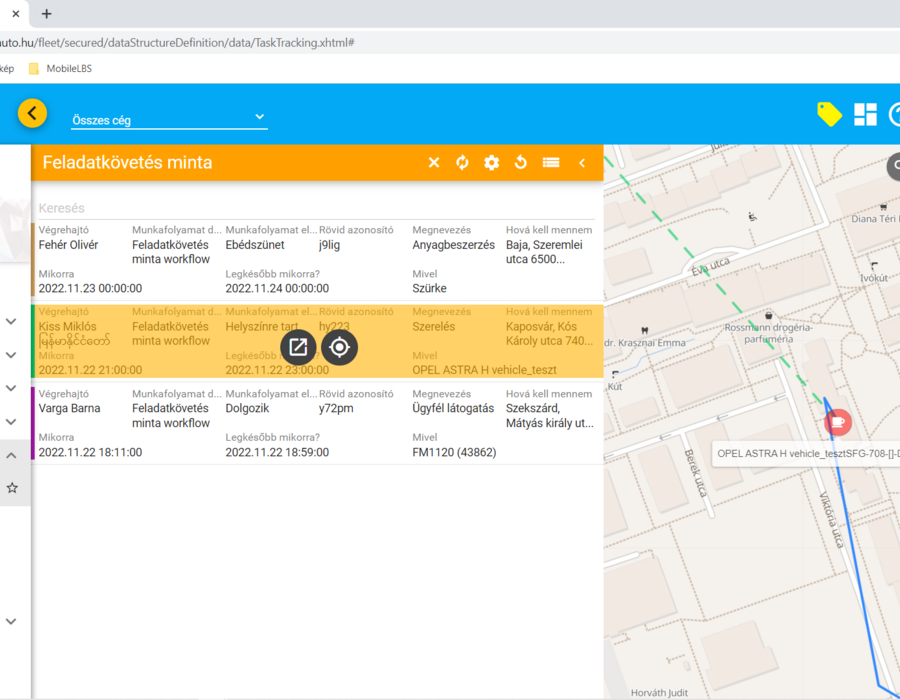Click the FM1120 (43862) vehicle value

(454, 453)
